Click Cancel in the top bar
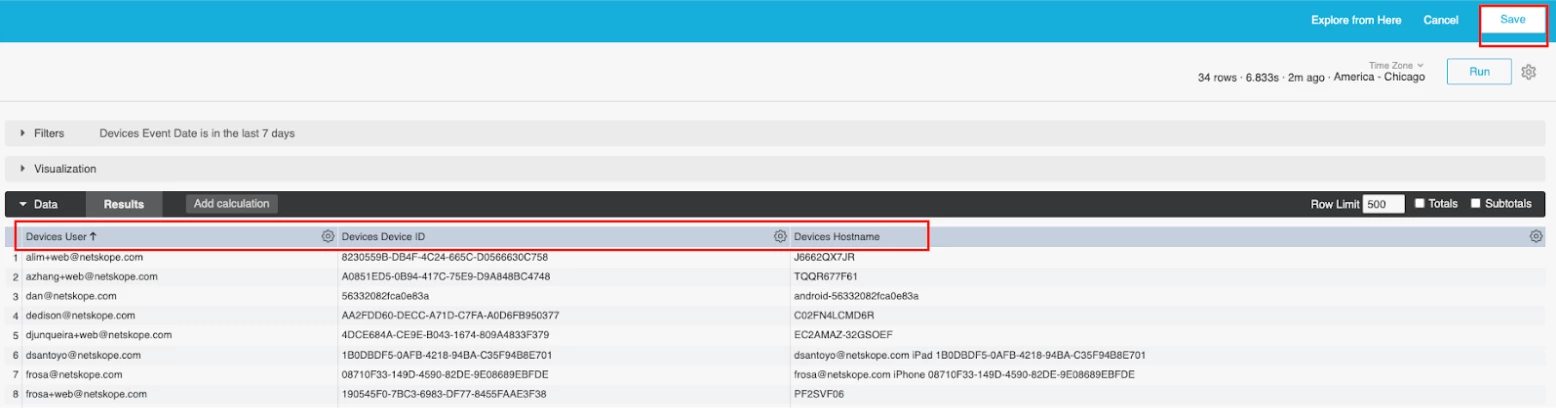The height and width of the screenshot is (410, 1556). pos(1440,20)
